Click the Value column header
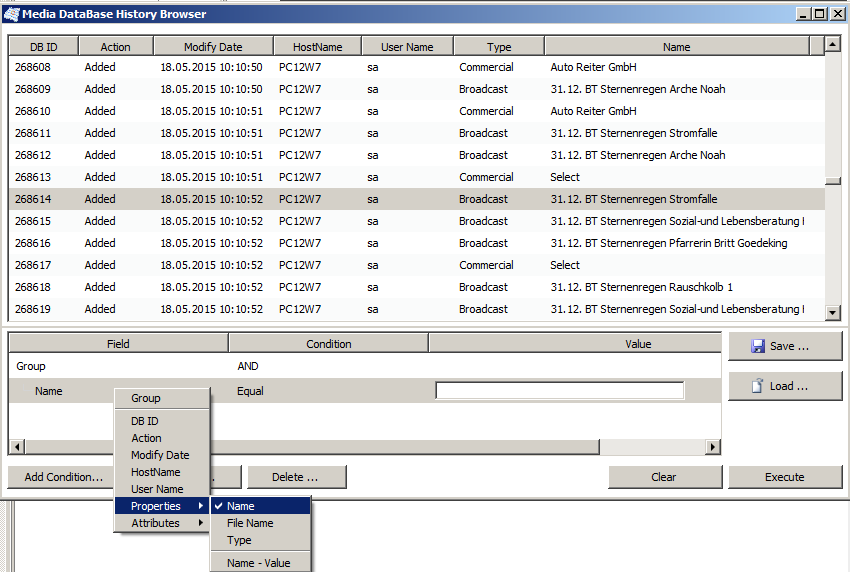This screenshot has width=850, height=572. point(575,344)
